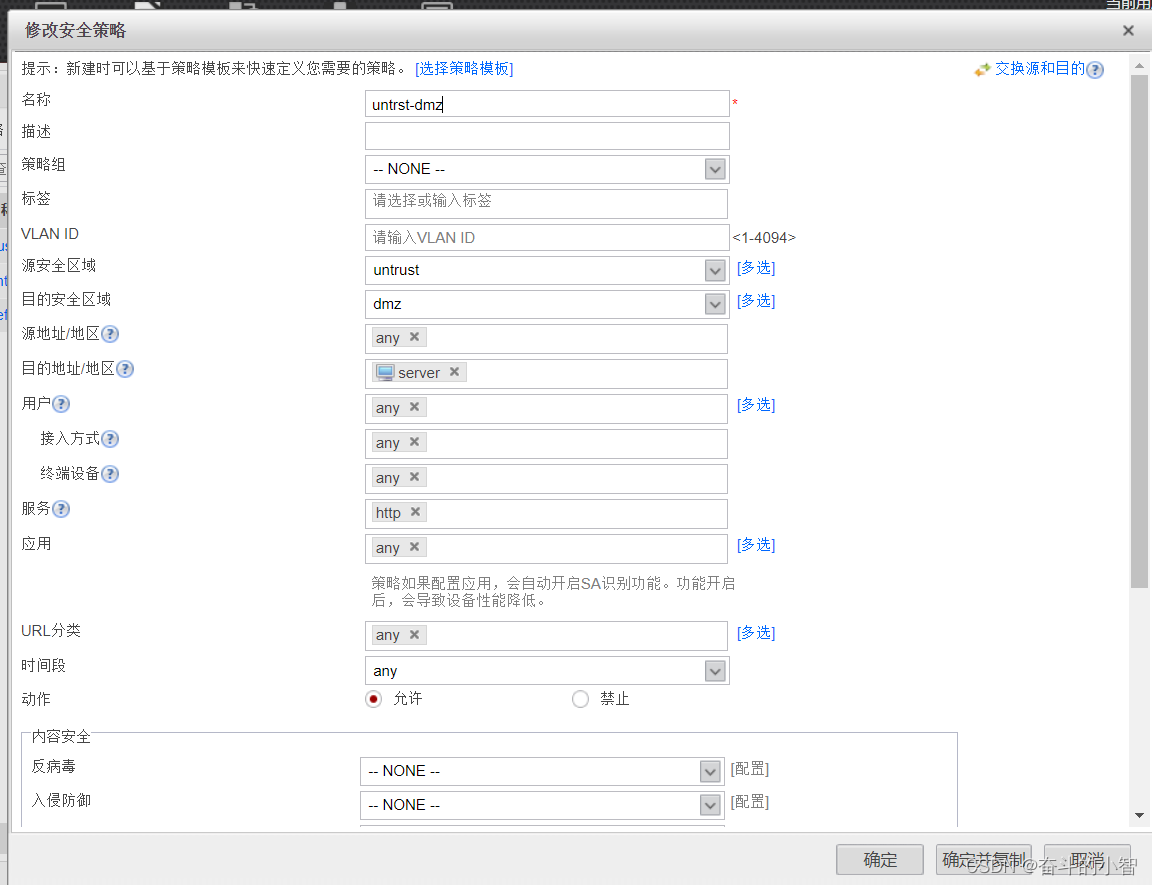1152x885 pixels.
Task: Click the 名称 input field
Action: (547, 104)
